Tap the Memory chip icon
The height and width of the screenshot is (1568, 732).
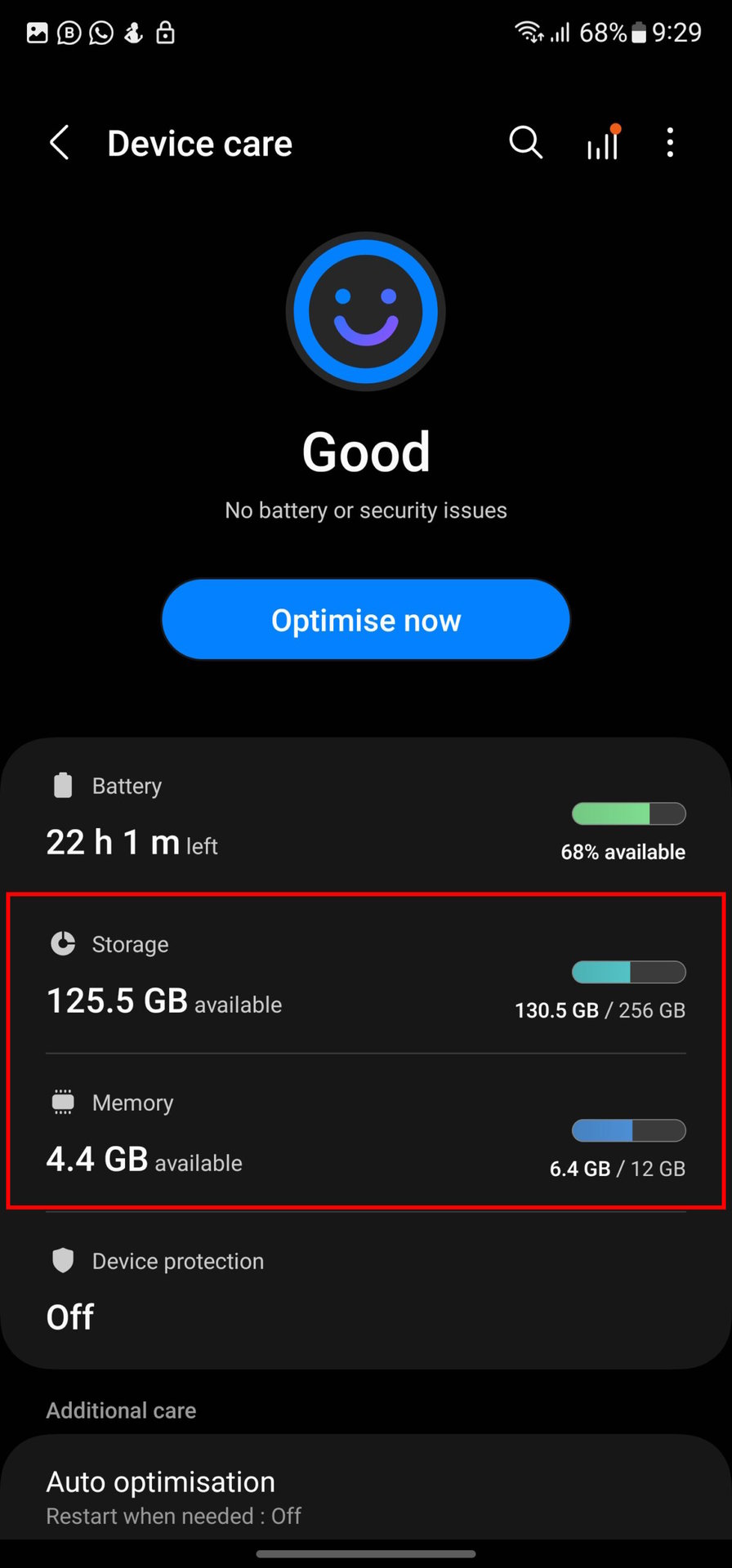pyautogui.click(x=63, y=1102)
